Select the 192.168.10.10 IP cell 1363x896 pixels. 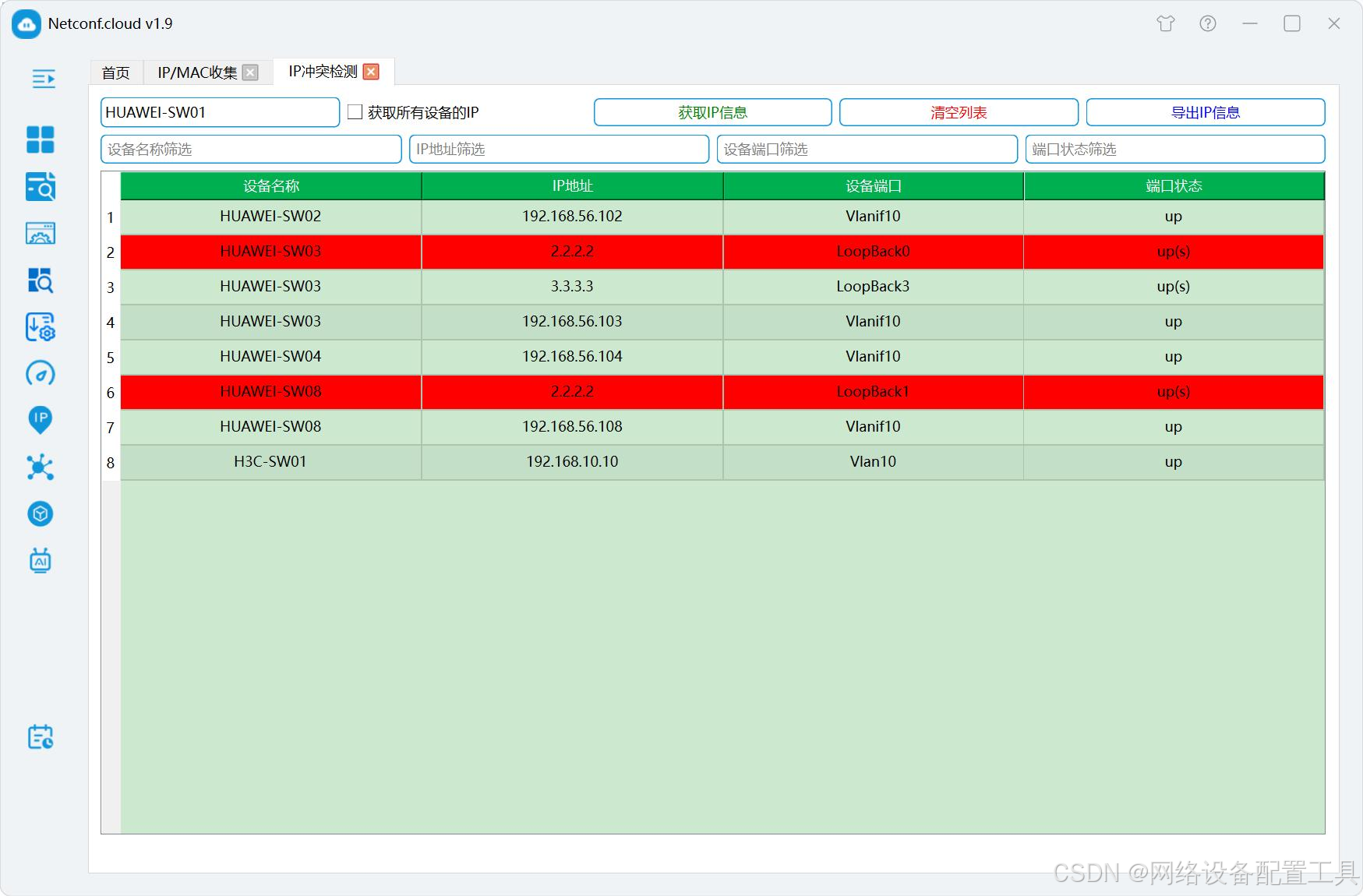pyautogui.click(x=573, y=462)
